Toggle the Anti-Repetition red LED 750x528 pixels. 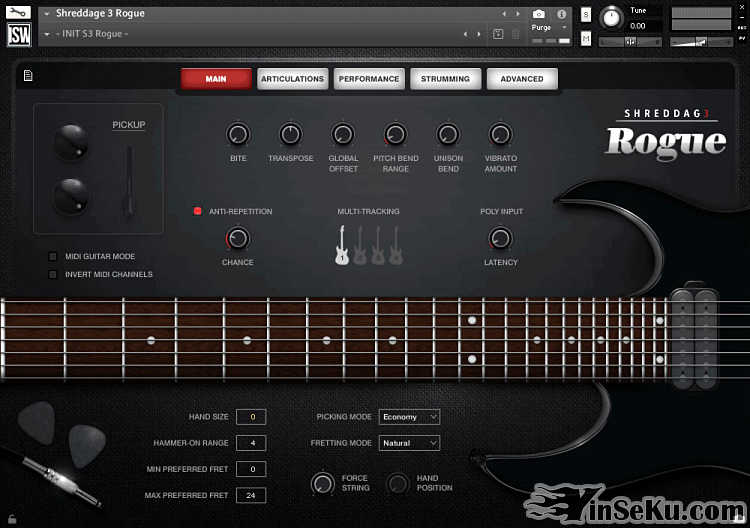point(198,211)
